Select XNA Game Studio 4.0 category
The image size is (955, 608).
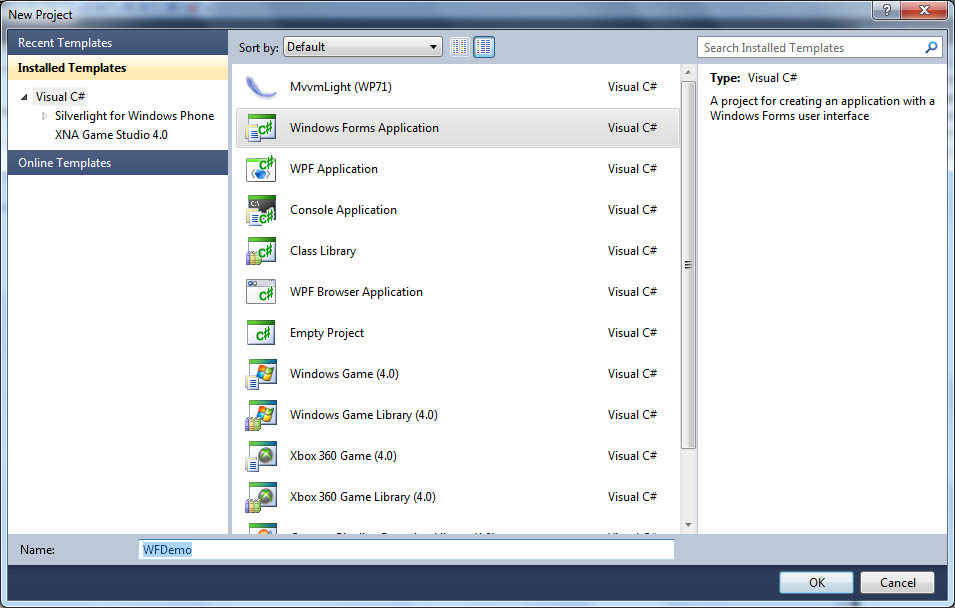pos(111,135)
